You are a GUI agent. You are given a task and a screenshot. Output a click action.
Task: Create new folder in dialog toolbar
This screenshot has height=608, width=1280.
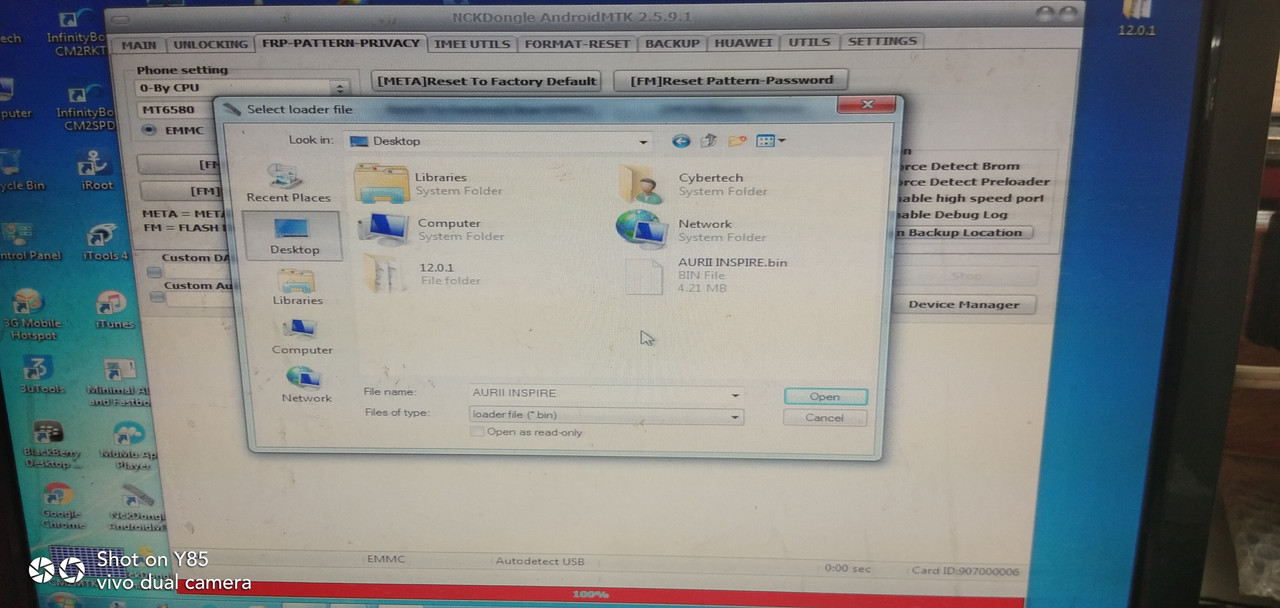pyautogui.click(x=738, y=141)
